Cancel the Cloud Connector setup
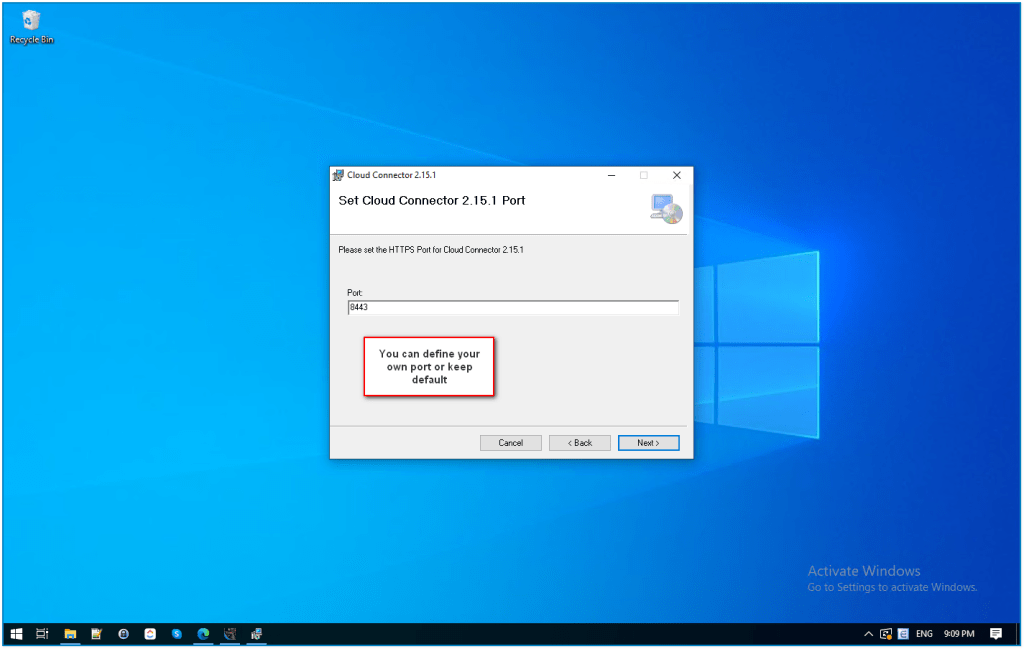This screenshot has width=1024, height=649. click(510, 443)
